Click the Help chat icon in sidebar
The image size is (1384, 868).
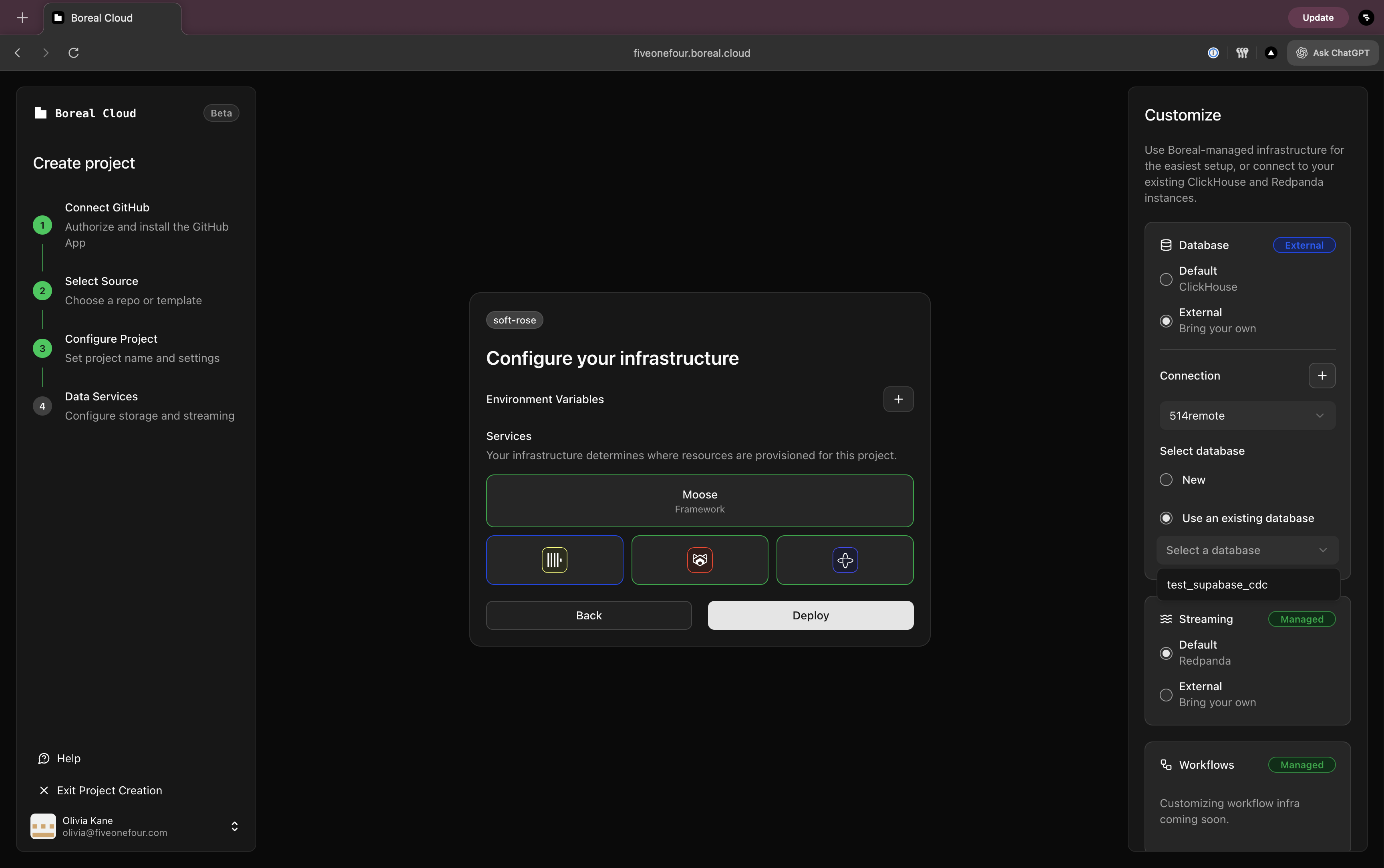point(44,758)
